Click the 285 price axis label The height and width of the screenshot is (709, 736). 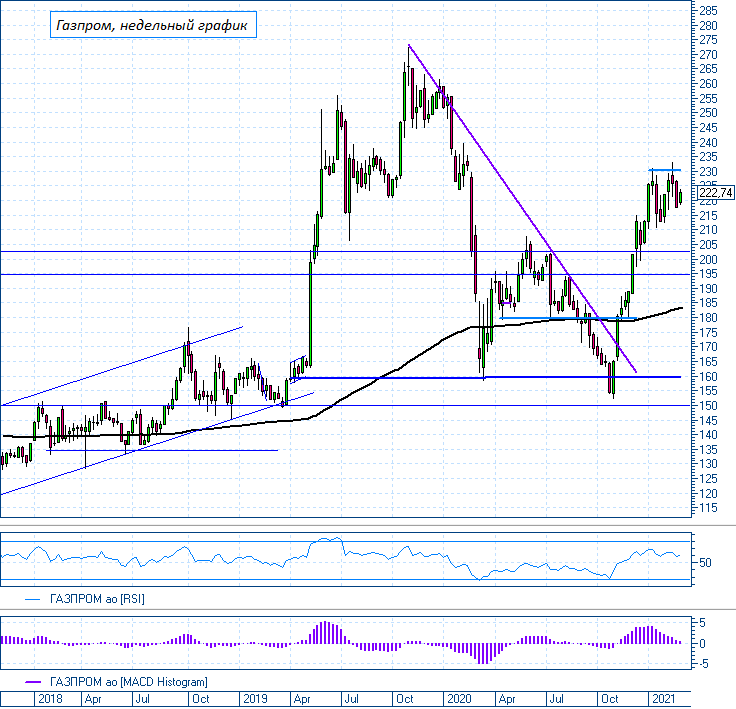(708, 10)
